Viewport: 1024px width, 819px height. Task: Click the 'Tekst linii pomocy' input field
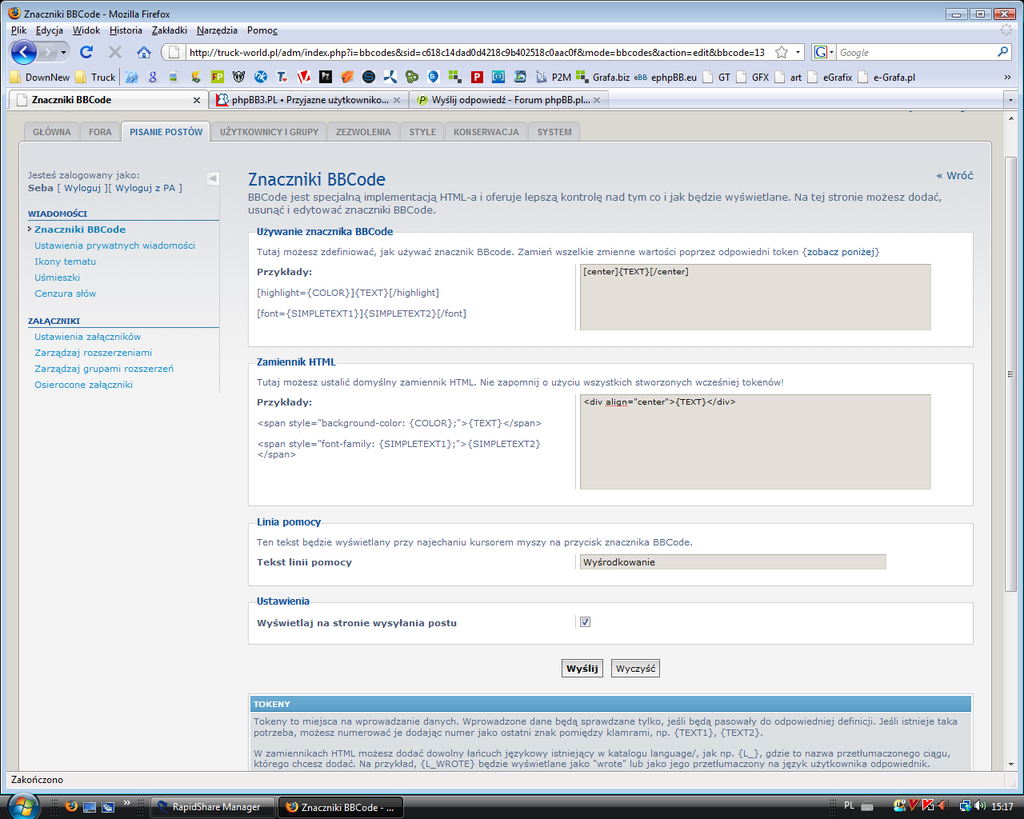point(732,562)
